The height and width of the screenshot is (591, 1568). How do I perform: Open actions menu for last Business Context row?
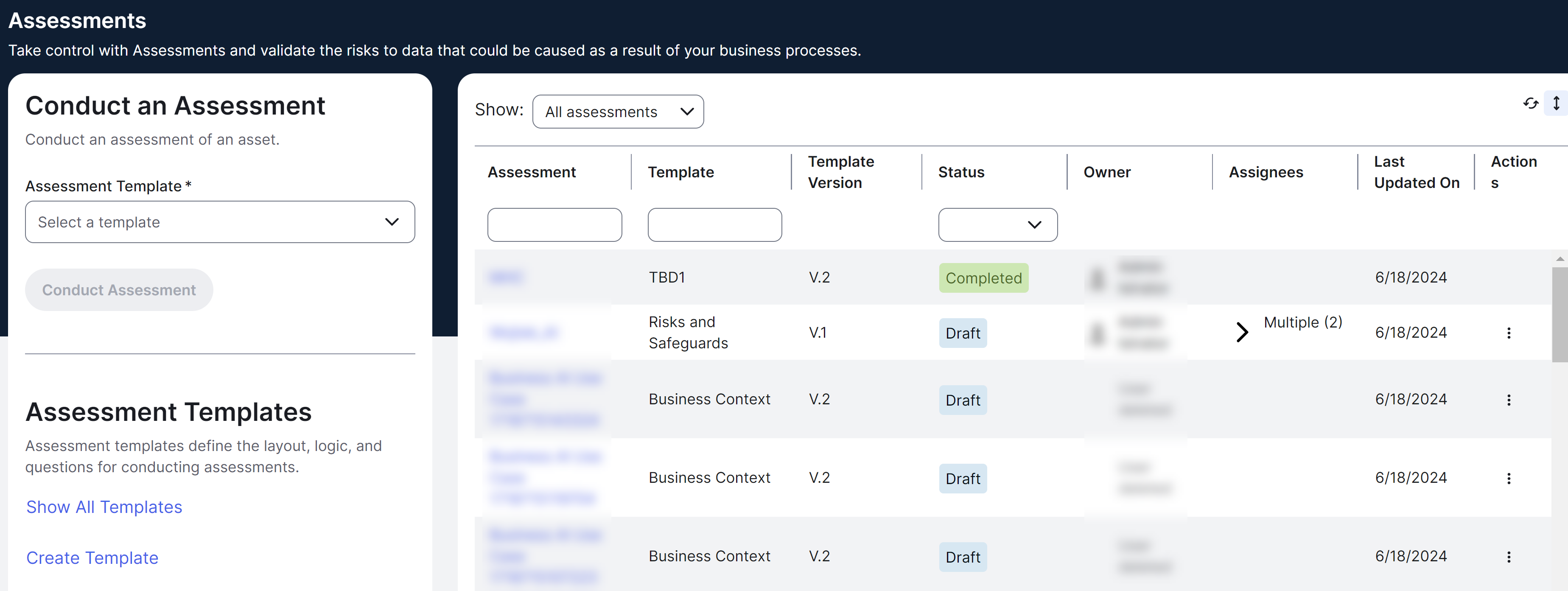tap(1509, 556)
